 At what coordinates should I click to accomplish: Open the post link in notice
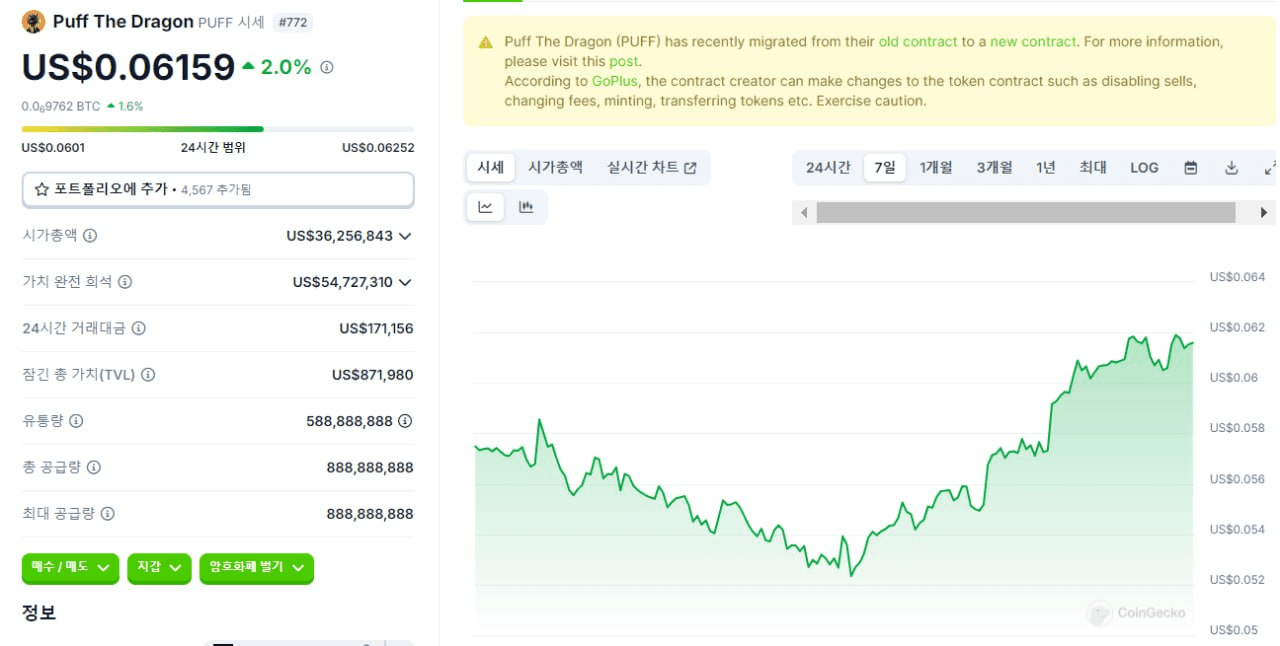coord(623,61)
